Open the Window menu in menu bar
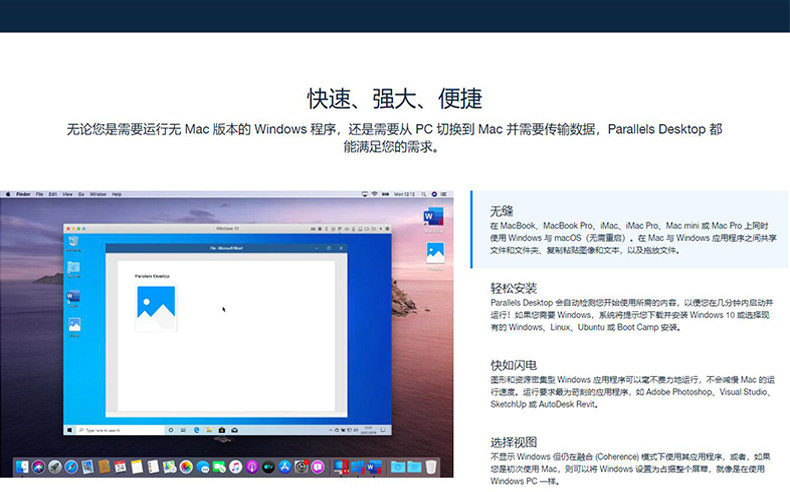790x492 pixels. [x=98, y=194]
